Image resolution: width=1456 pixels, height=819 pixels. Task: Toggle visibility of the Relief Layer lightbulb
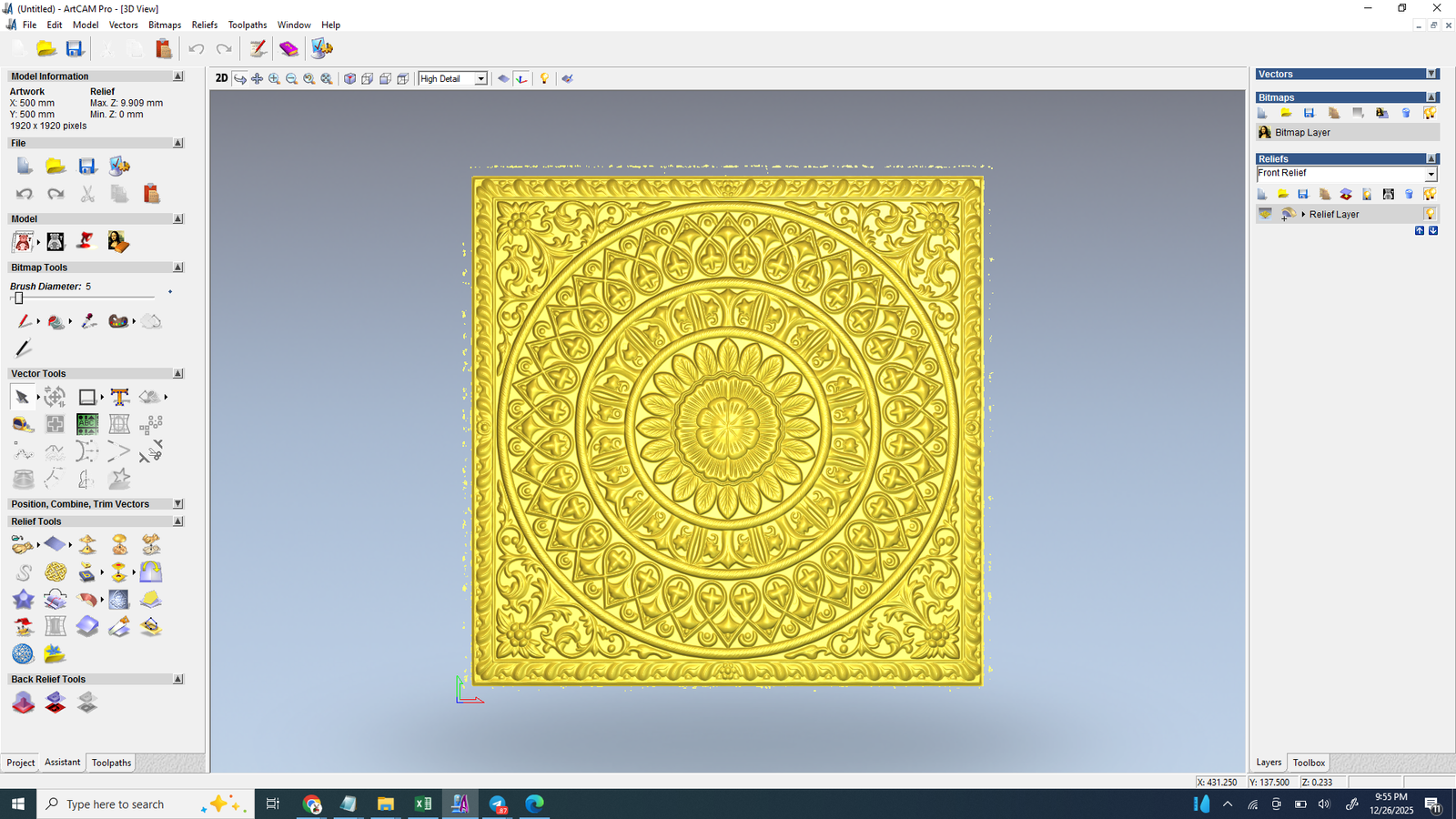[1431, 214]
